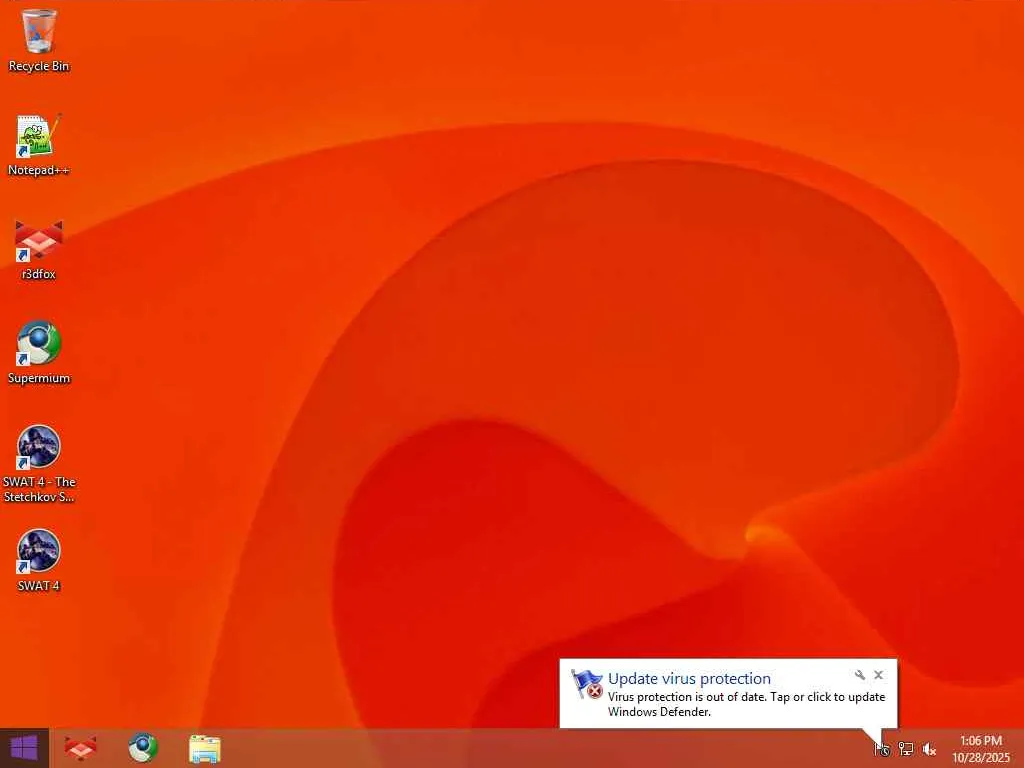Select the SWAT 4 desktop shortcut
The height and width of the screenshot is (768, 1024).
pos(39,560)
